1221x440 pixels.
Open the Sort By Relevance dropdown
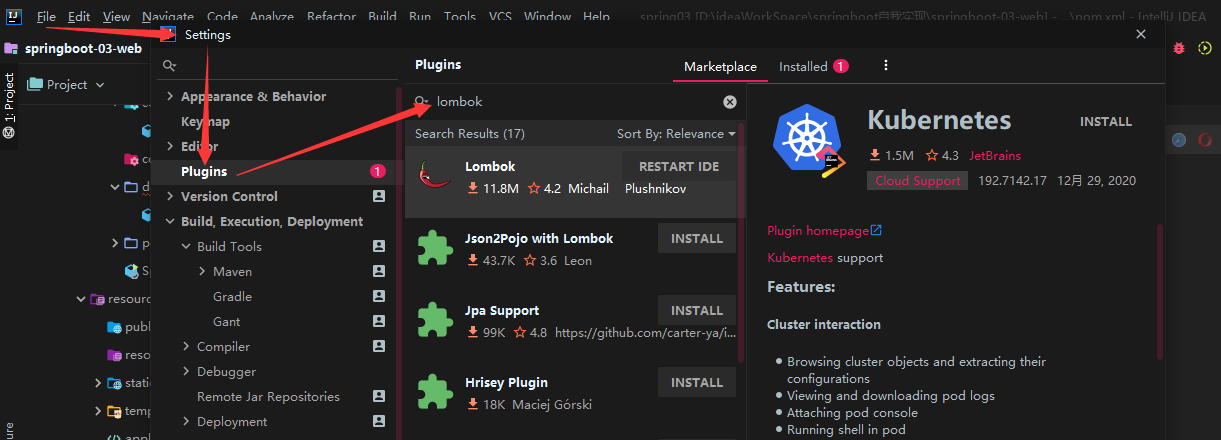tap(676, 134)
